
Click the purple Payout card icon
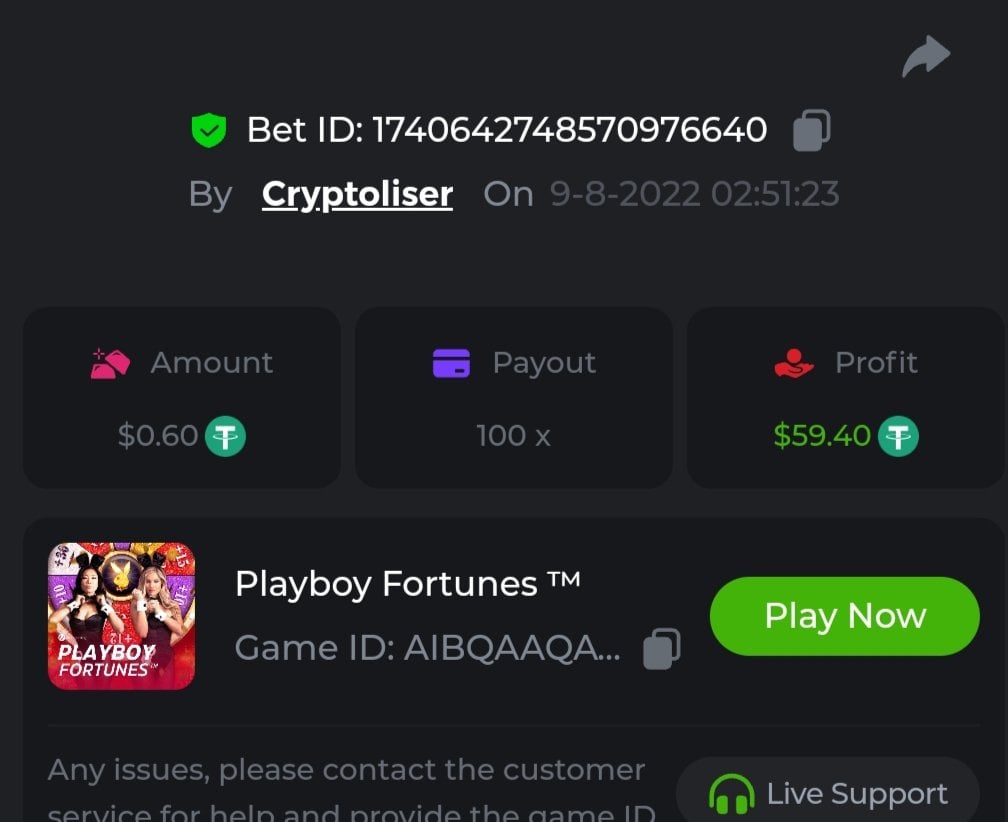click(x=451, y=363)
